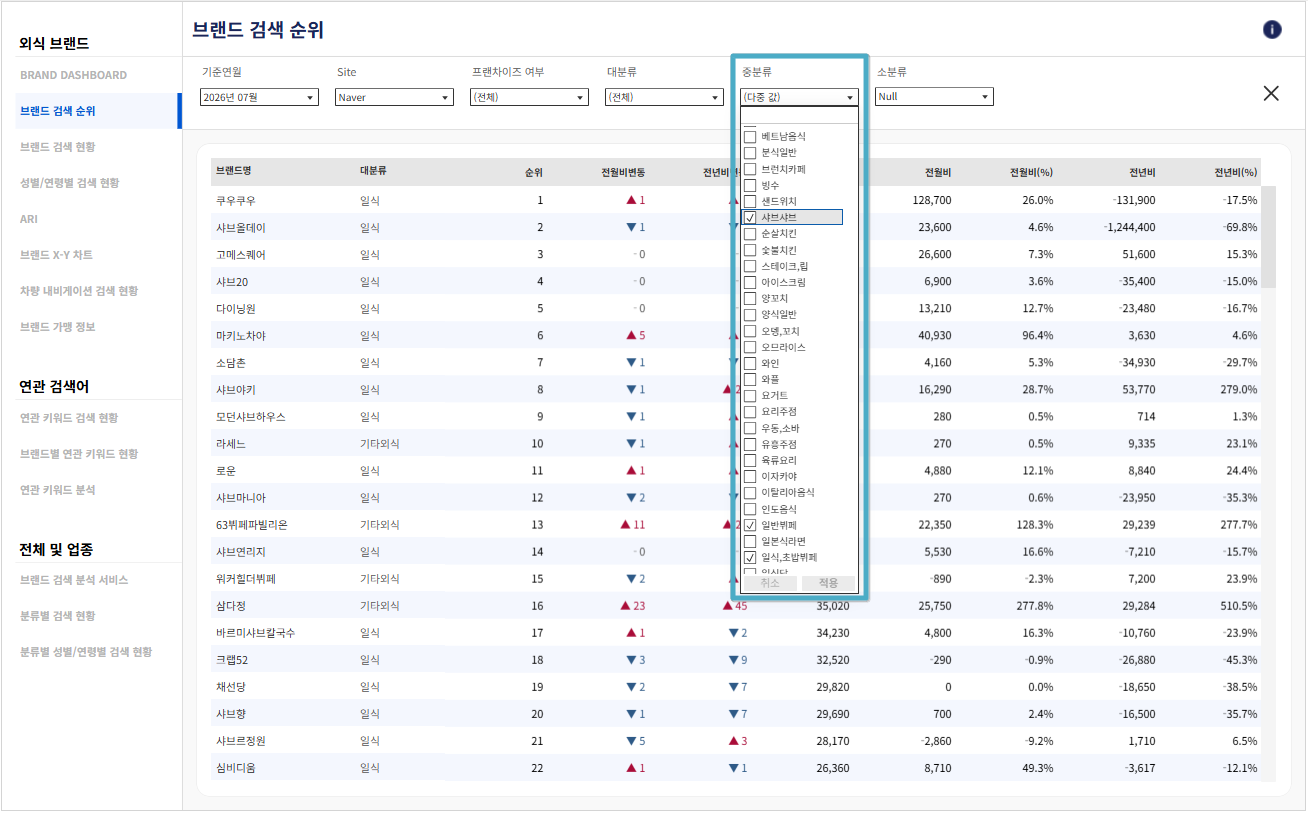
Task: Open the info icon beside the page title
Action: click(x=1272, y=29)
